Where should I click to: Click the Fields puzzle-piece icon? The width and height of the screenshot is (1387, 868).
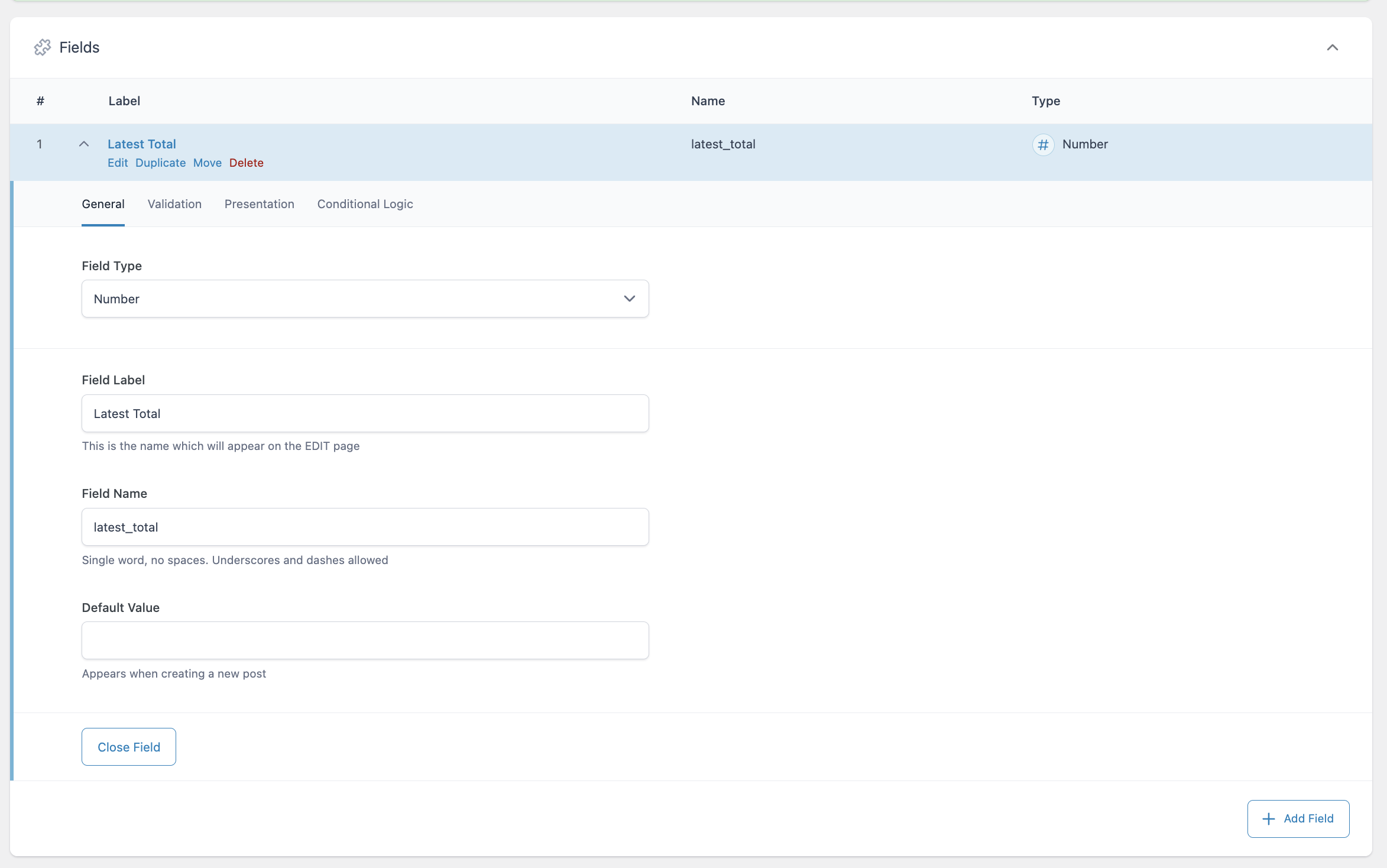coord(43,47)
